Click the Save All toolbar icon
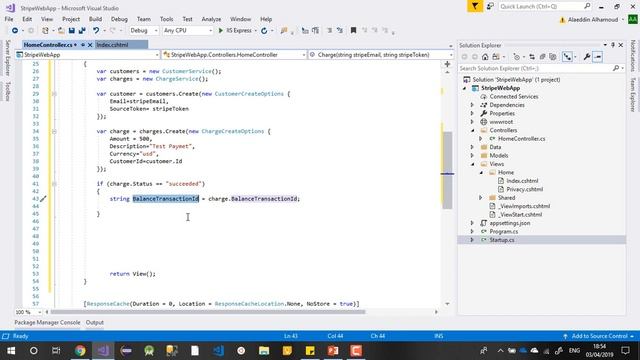This screenshot has height=360, width=640. [x=82, y=31]
